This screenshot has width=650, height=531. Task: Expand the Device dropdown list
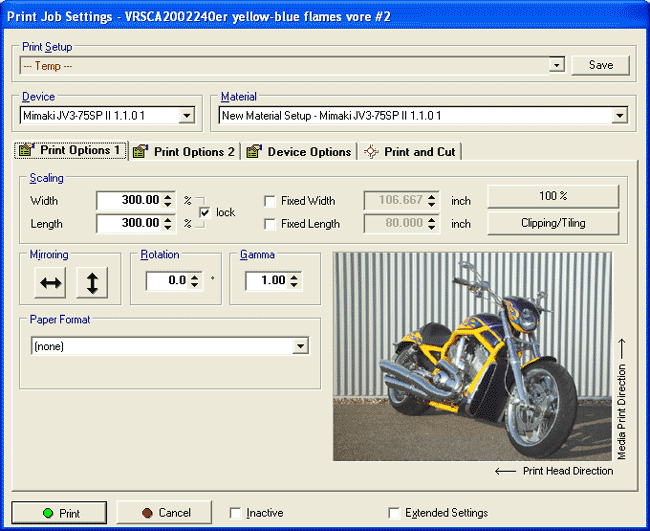click(186, 116)
